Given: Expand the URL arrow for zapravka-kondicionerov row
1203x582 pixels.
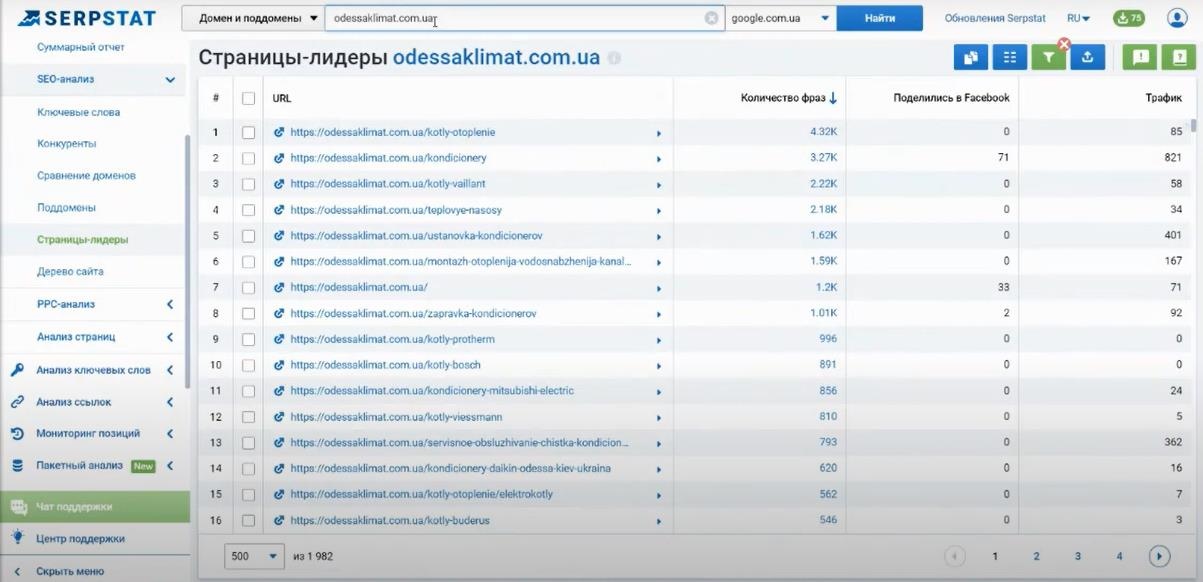Looking at the screenshot, I should coord(659,314).
